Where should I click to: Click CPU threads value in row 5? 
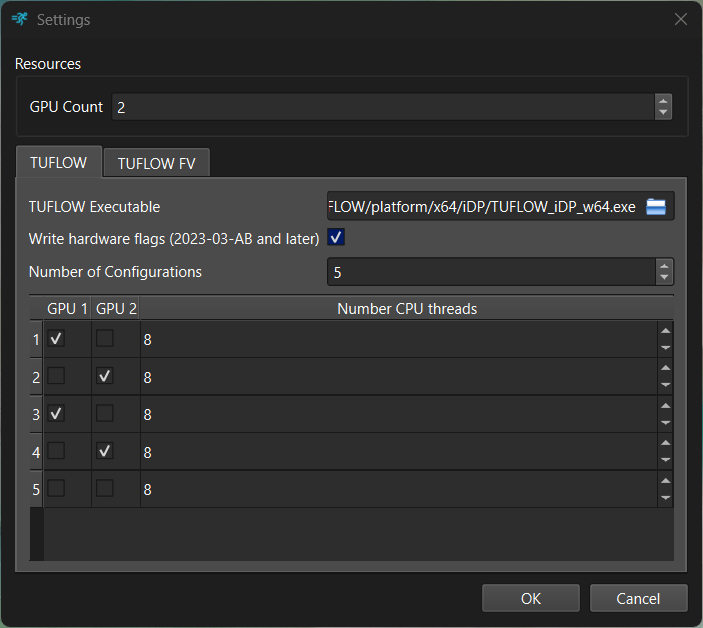[x=399, y=489]
